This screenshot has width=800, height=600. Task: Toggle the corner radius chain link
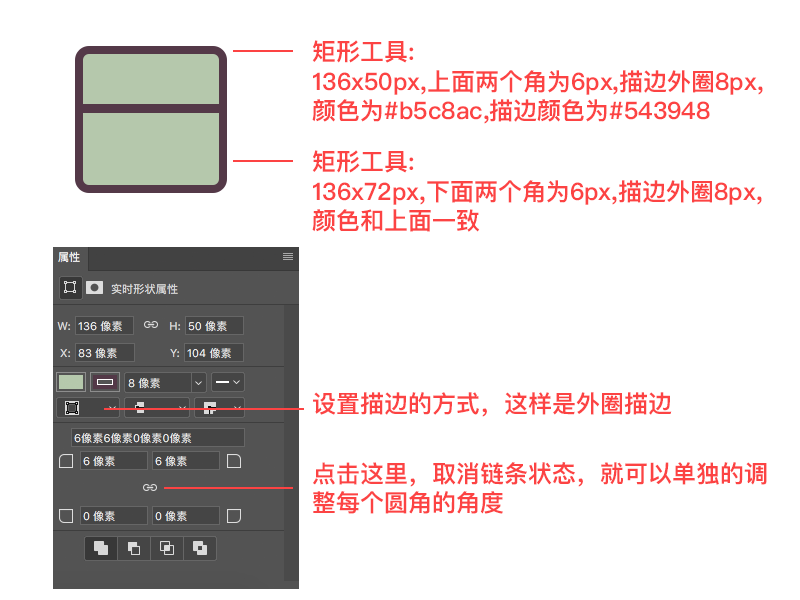(149, 488)
